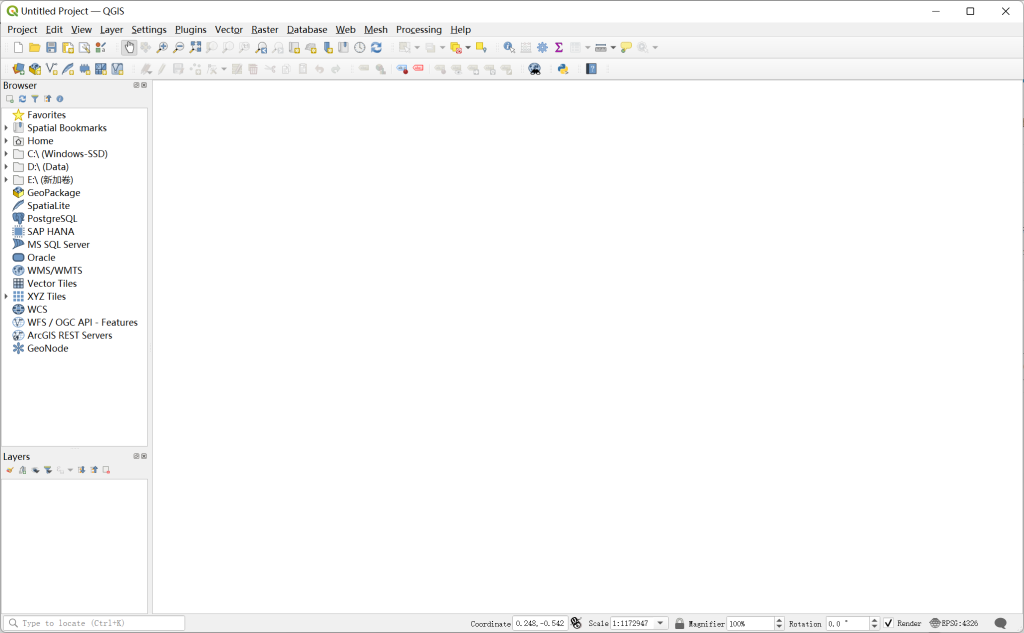Click the EPSG:4326 CRS button

(x=954, y=623)
